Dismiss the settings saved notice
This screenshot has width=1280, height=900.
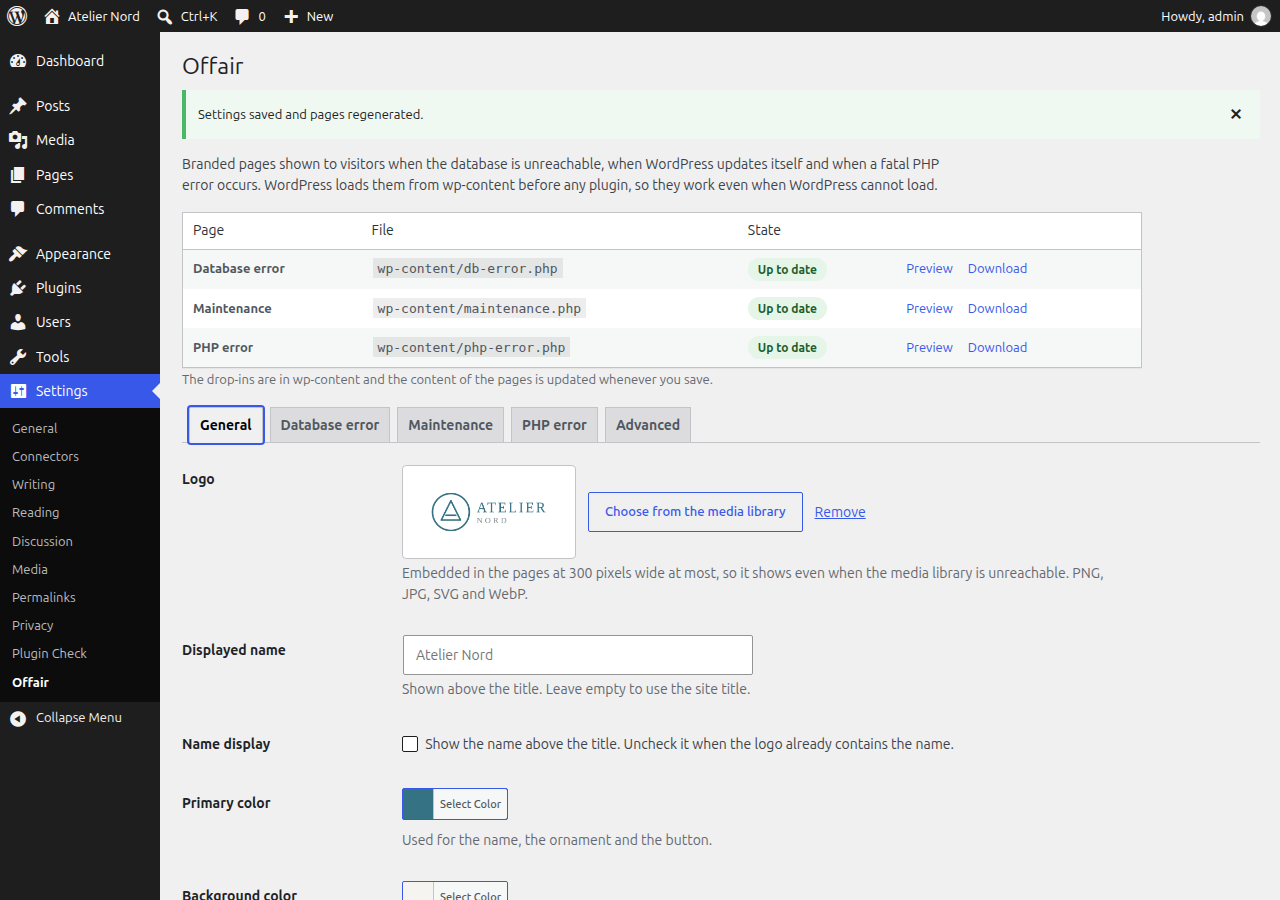pos(1236,114)
